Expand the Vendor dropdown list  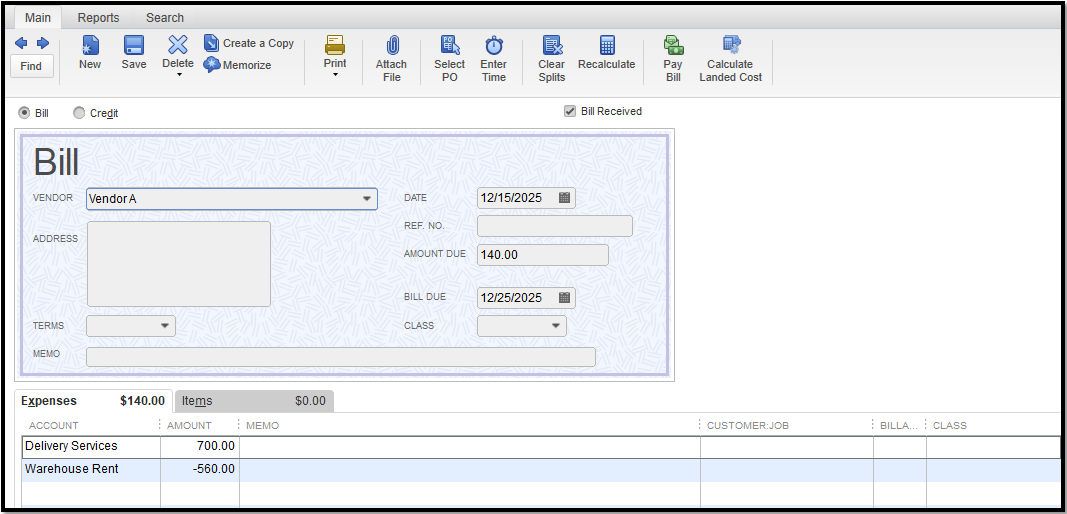click(366, 199)
